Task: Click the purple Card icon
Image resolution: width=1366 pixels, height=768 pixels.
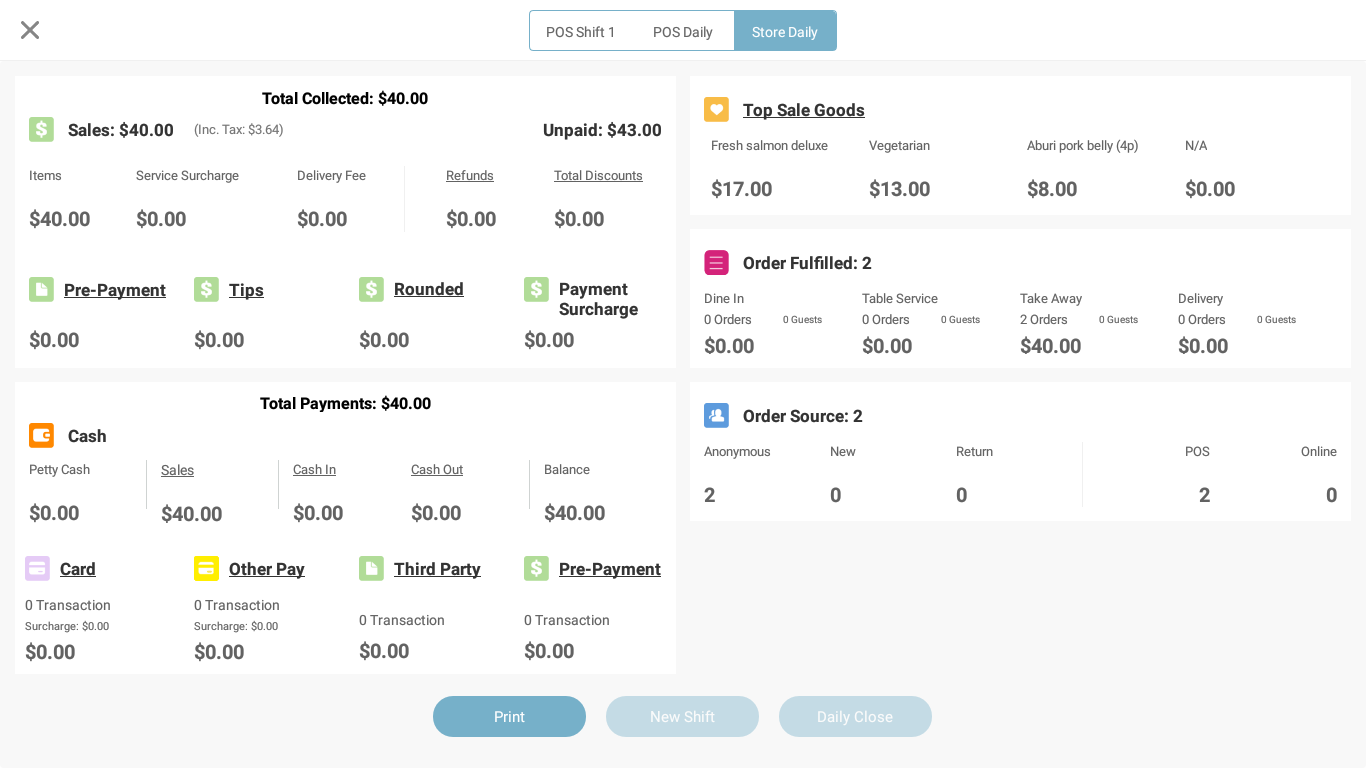Action: [37, 568]
